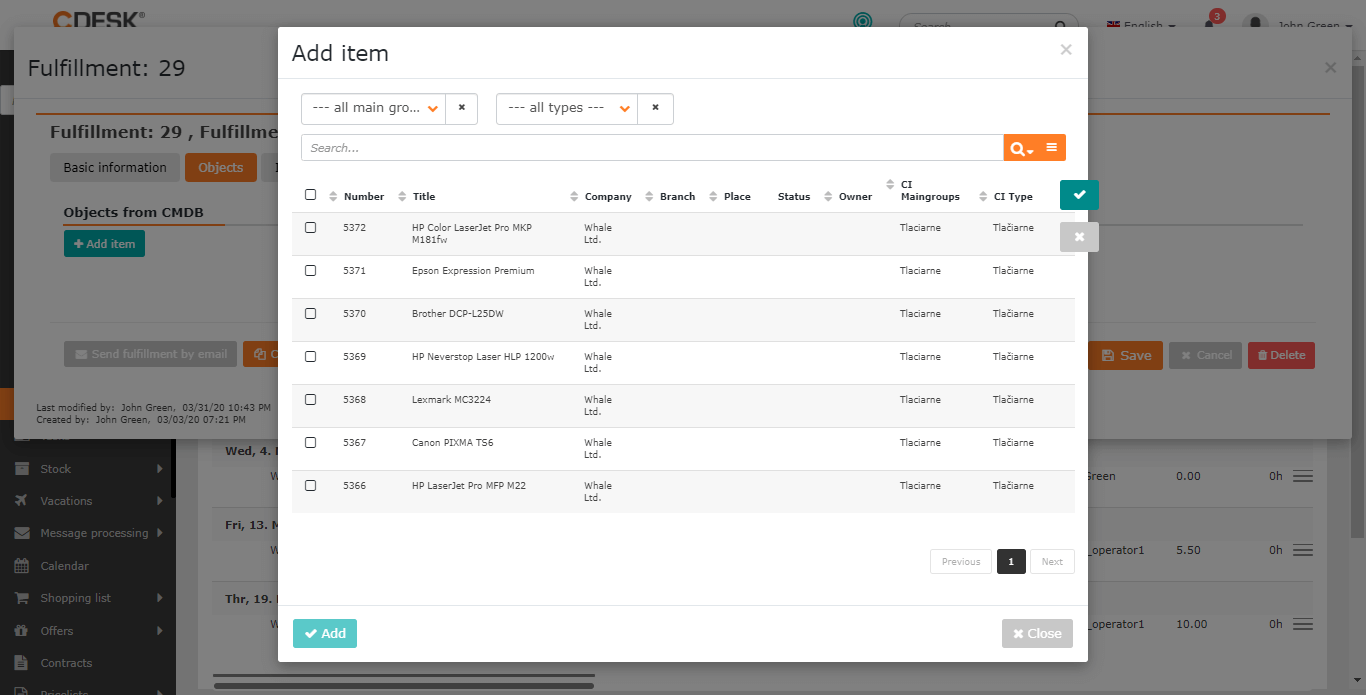Screen dimensions: 1366x695
Task: Open the notifications bell with red badge
Action: coord(1211,22)
